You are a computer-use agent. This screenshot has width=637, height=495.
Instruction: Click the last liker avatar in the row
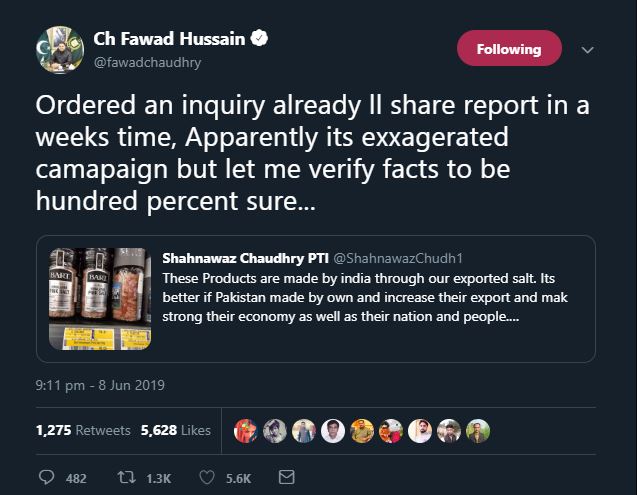click(x=478, y=430)
